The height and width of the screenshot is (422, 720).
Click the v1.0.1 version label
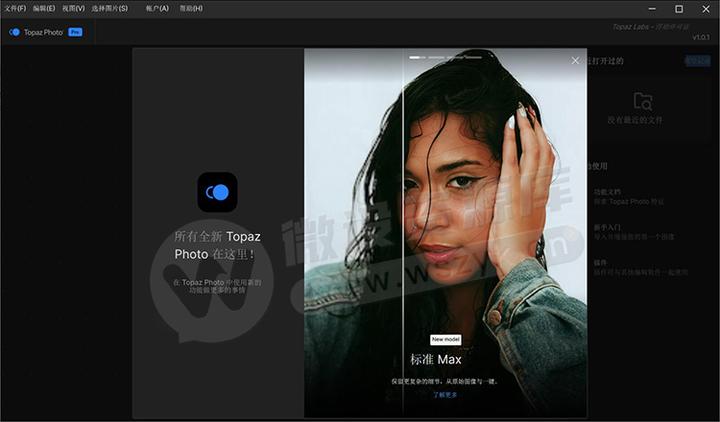(x=701, y=37)
